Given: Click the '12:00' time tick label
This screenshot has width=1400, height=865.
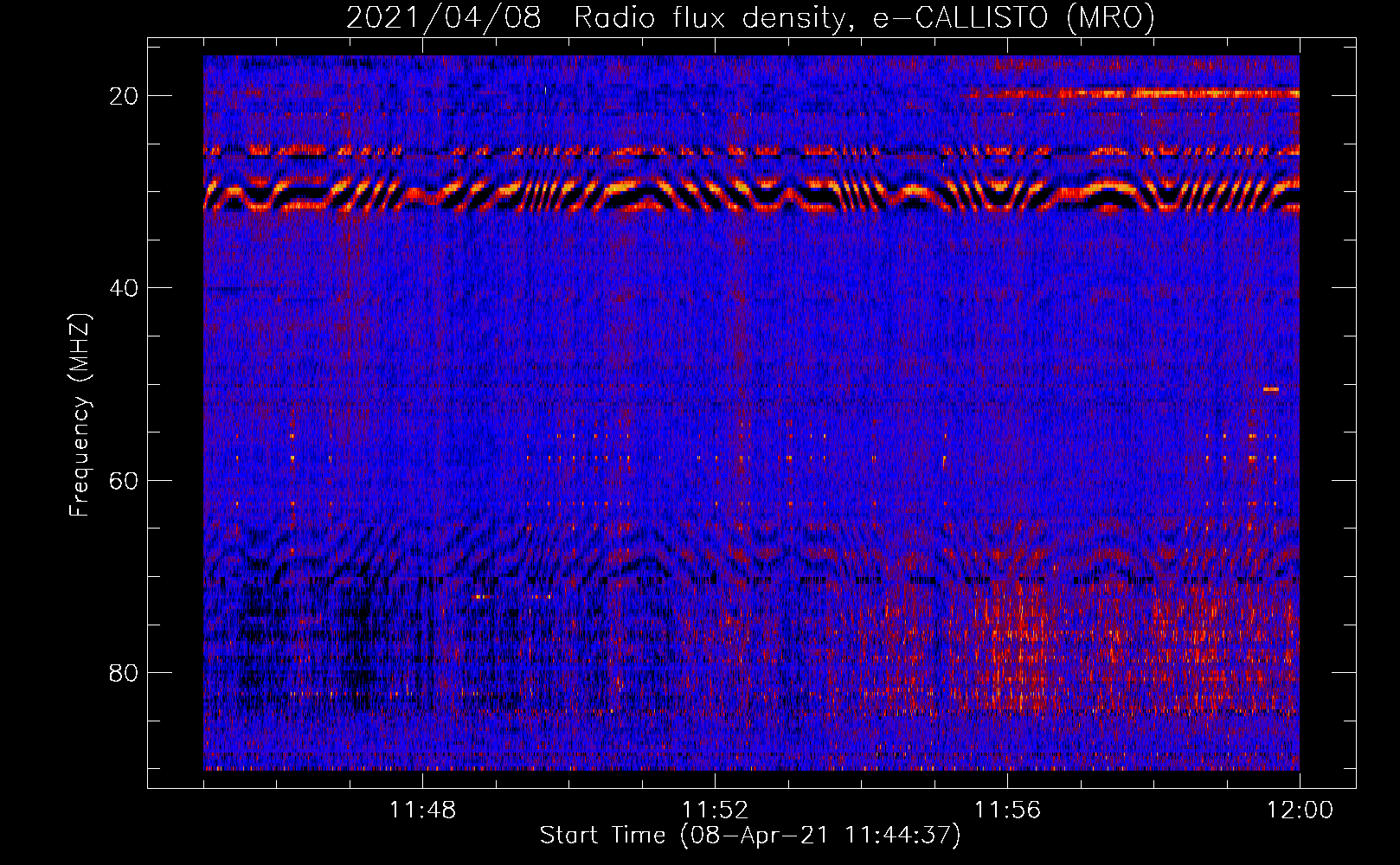Looking at the screenshot, I should coord(1300,811).
